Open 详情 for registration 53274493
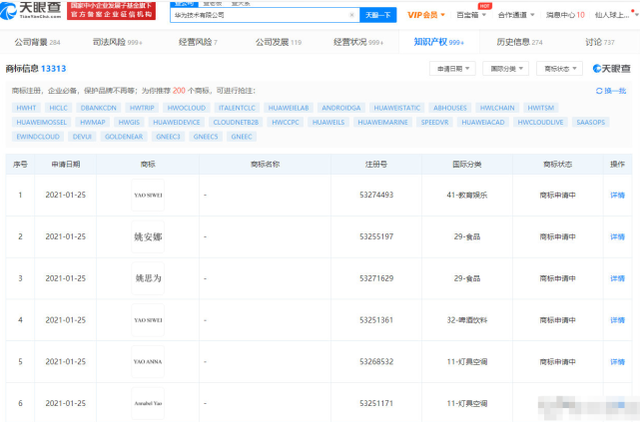This screenshot has height=422, width=640. click(x=618, y=195)
